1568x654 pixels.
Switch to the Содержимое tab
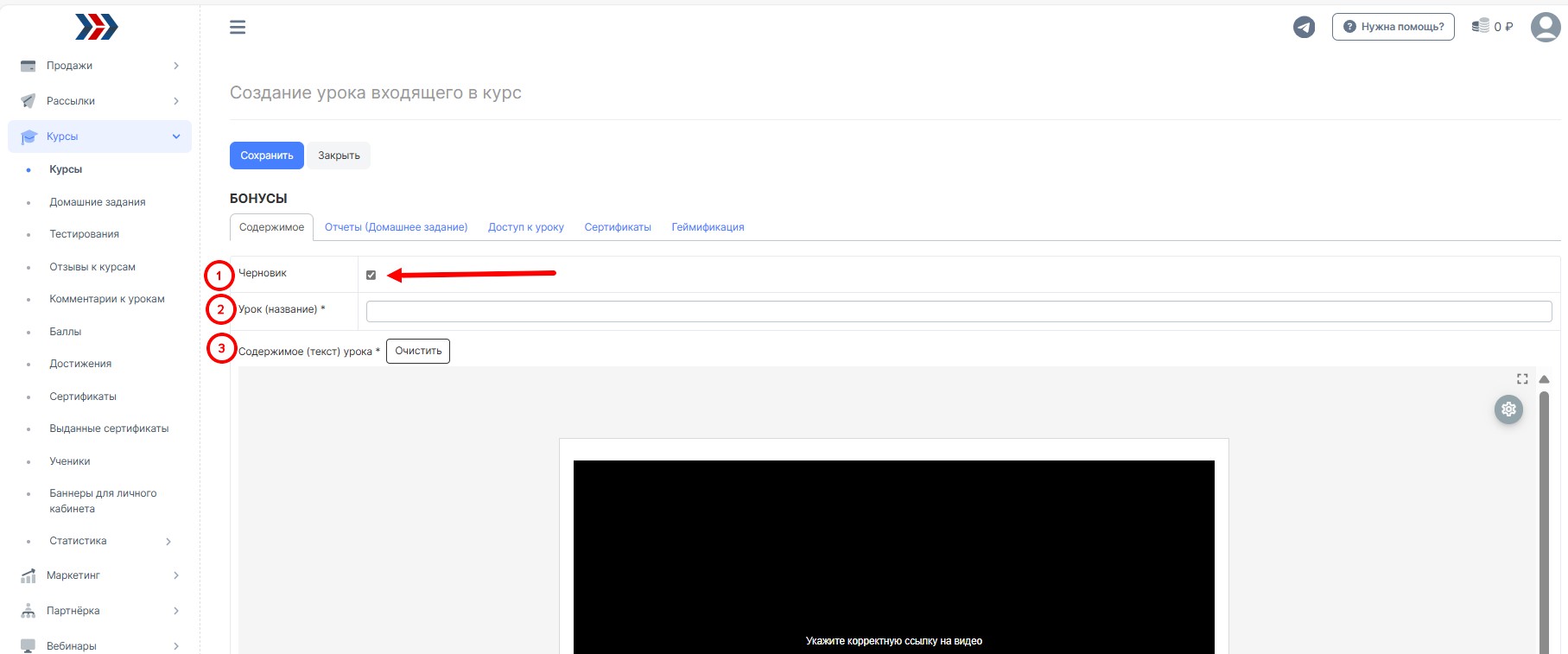coord(271,227)
